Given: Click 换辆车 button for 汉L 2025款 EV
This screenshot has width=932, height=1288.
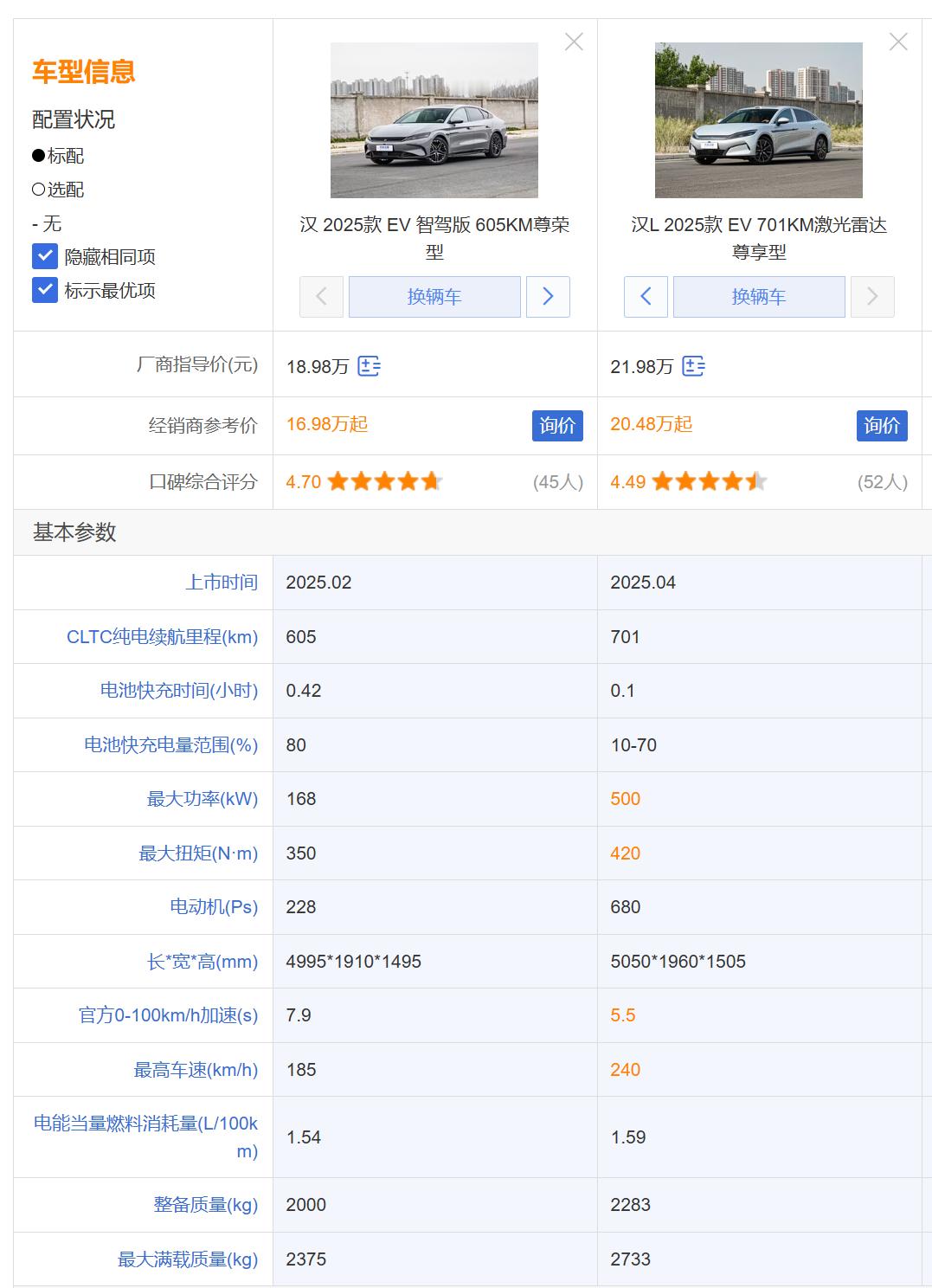Looking at the screenshot, I should [x=759, y=297].
